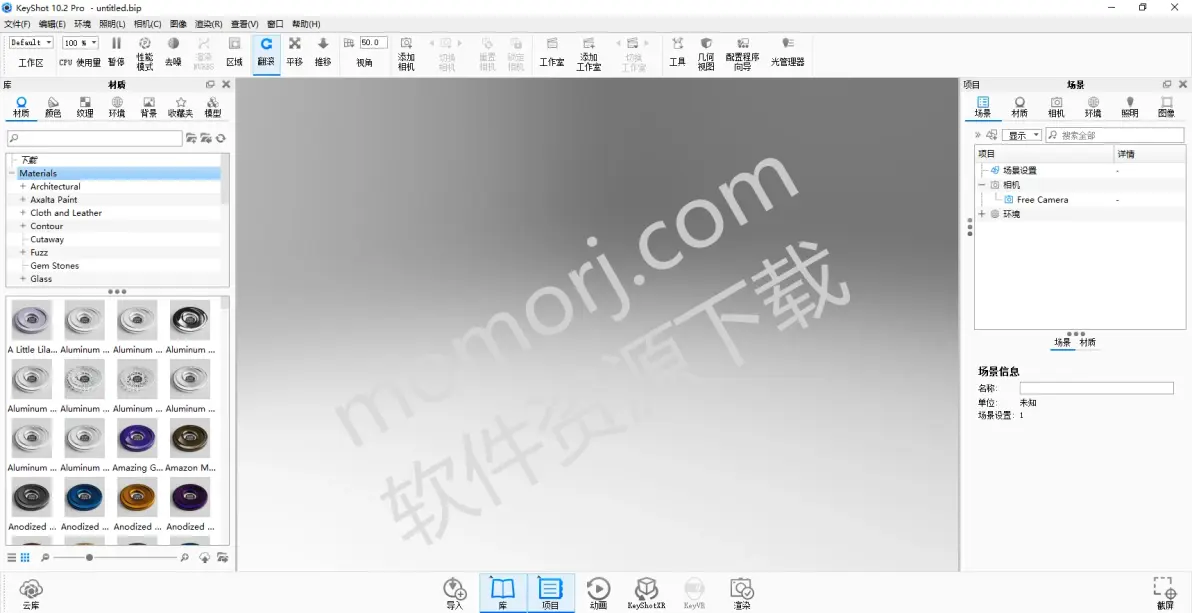The width and height of the screenshot is (1192, 613).
Task: Select A Little Lilac material thumbnail
Action: (x=32, y=319)
